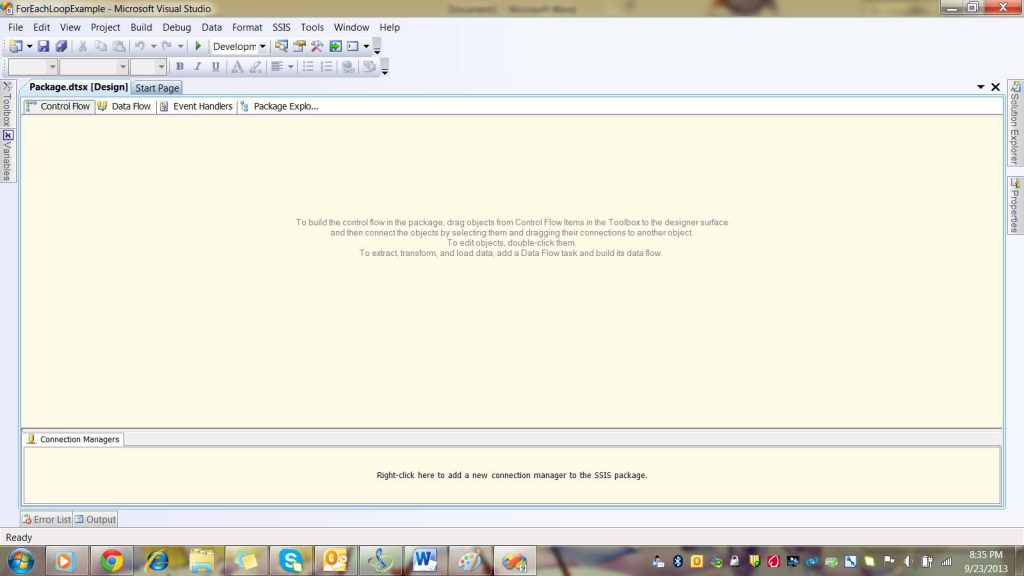This screenshot has width=1024, height=576.
Task: Open the SSIS menu
Action: (x=281, y=27)
